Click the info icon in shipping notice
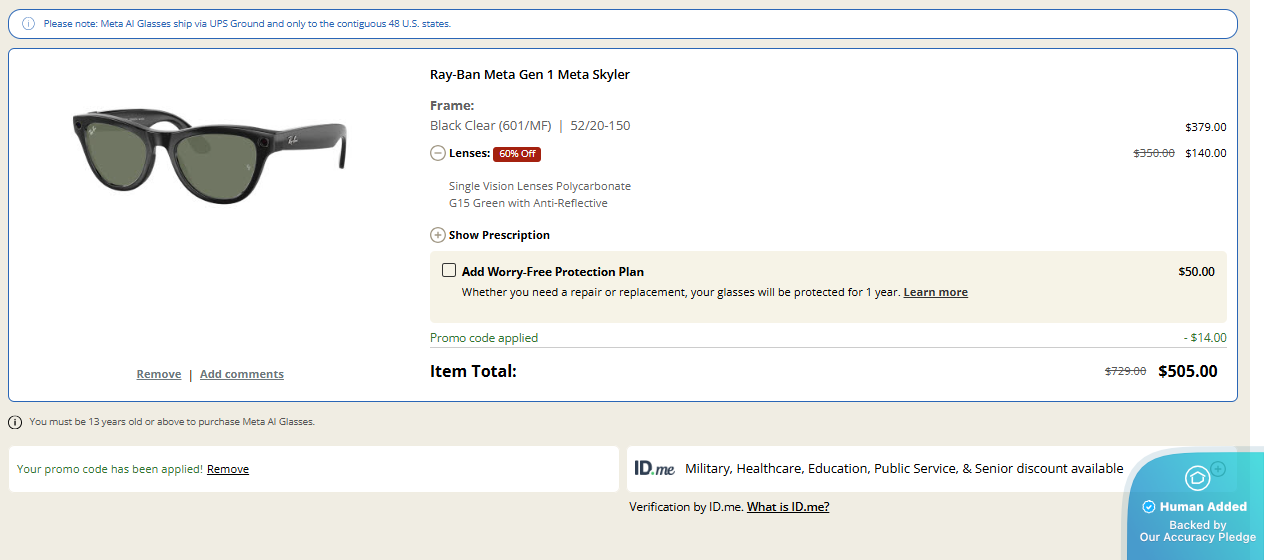 (28, 23)
